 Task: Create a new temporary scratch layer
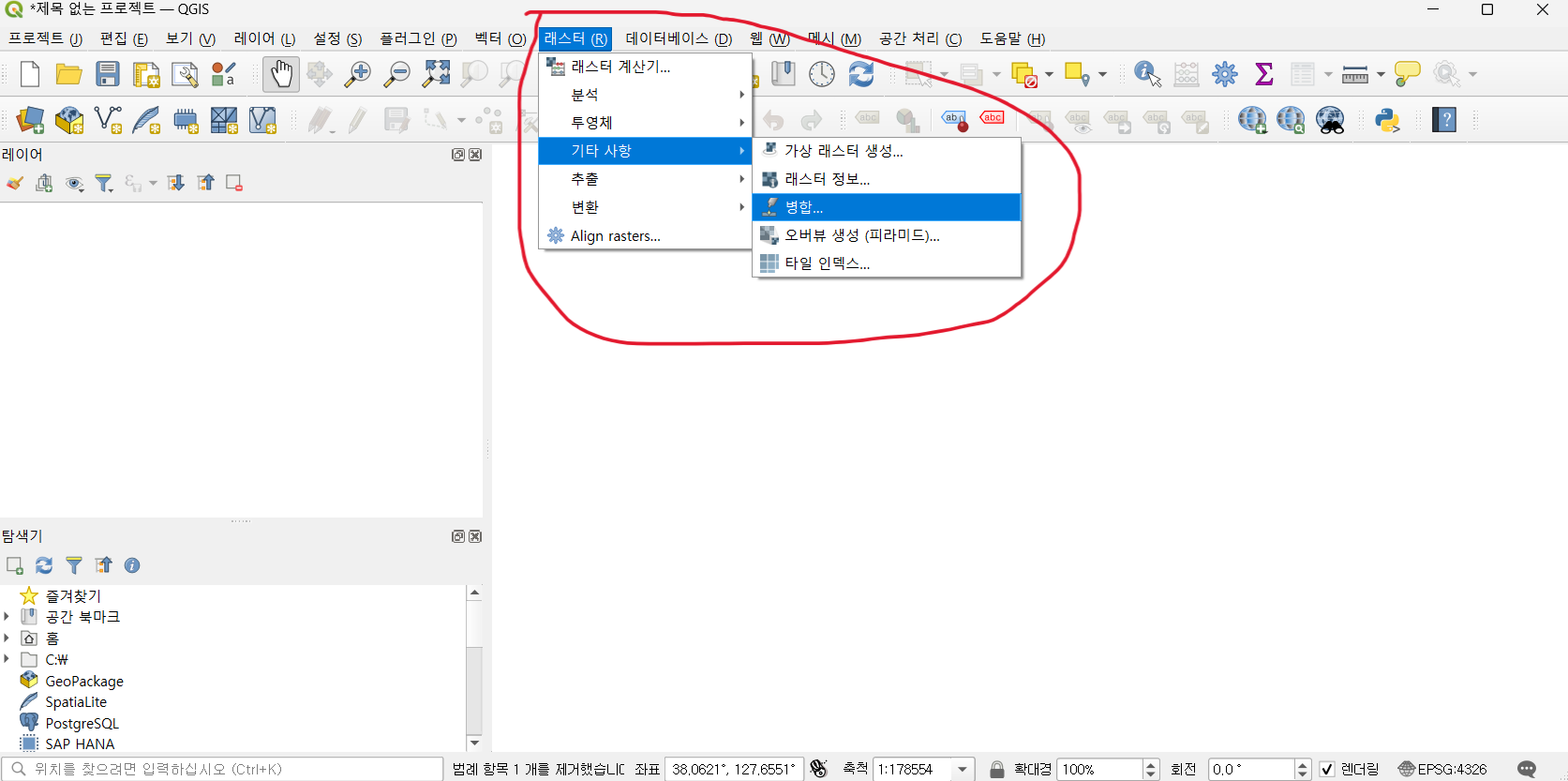(x=186, y=120)
